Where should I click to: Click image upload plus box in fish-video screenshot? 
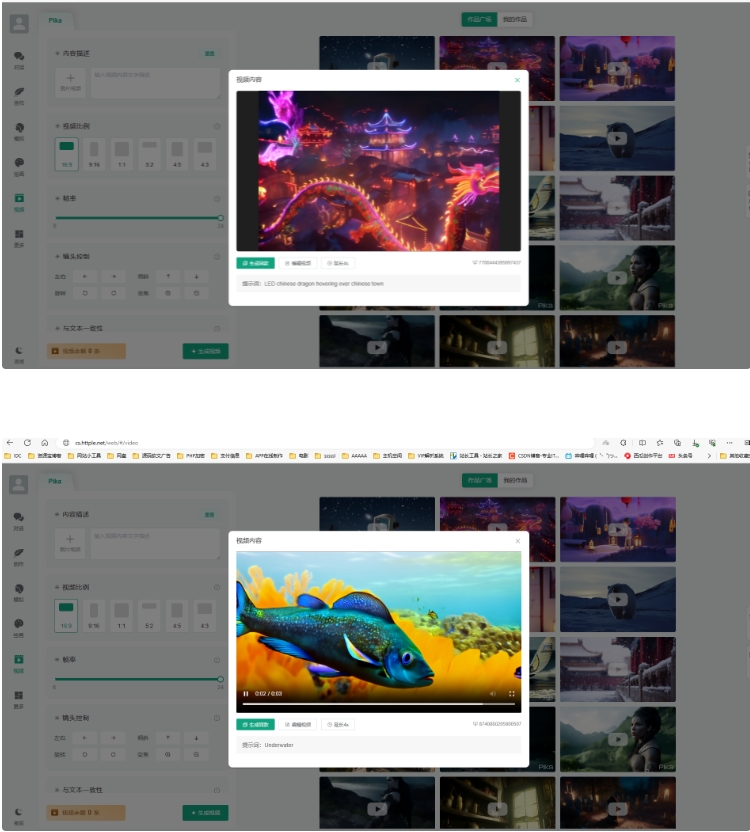(70, 543)
